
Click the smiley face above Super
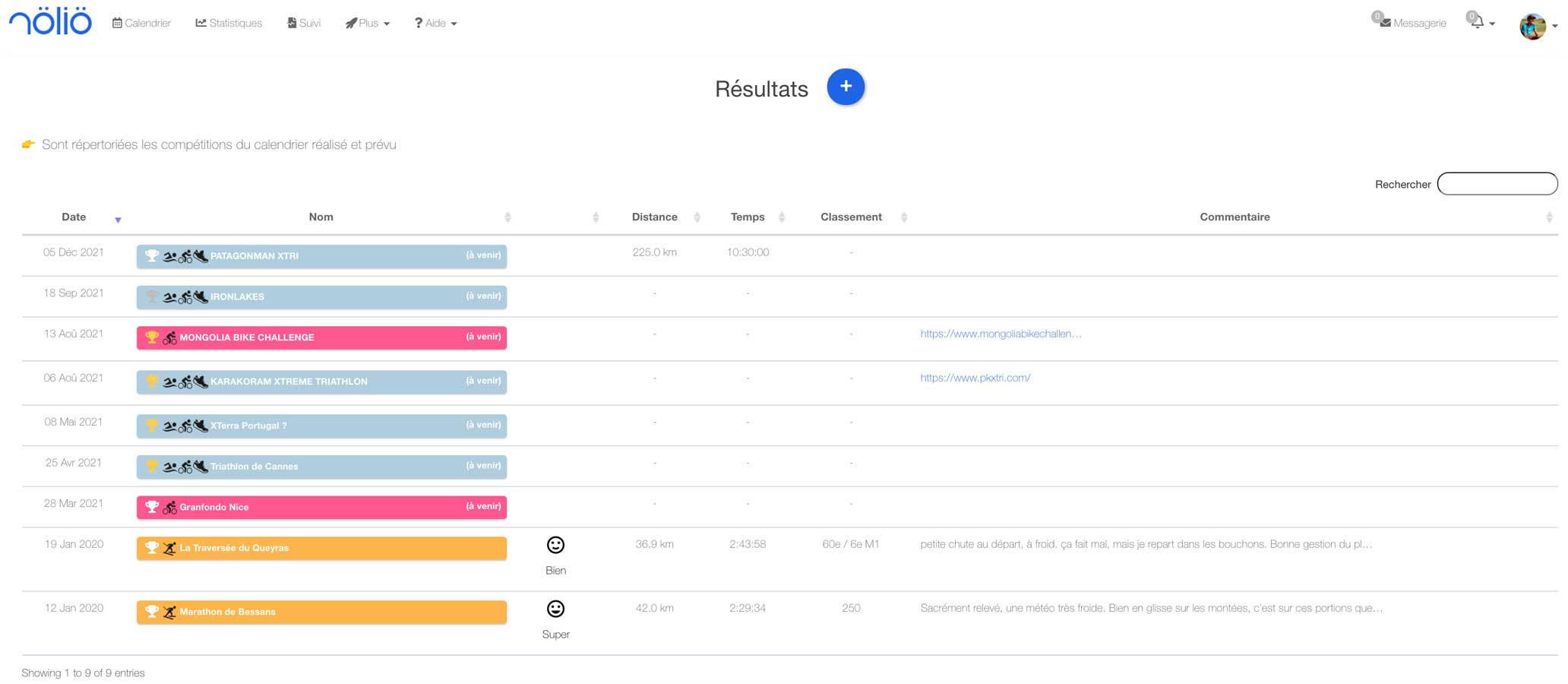pyautogui.click(x=555, y=609)
